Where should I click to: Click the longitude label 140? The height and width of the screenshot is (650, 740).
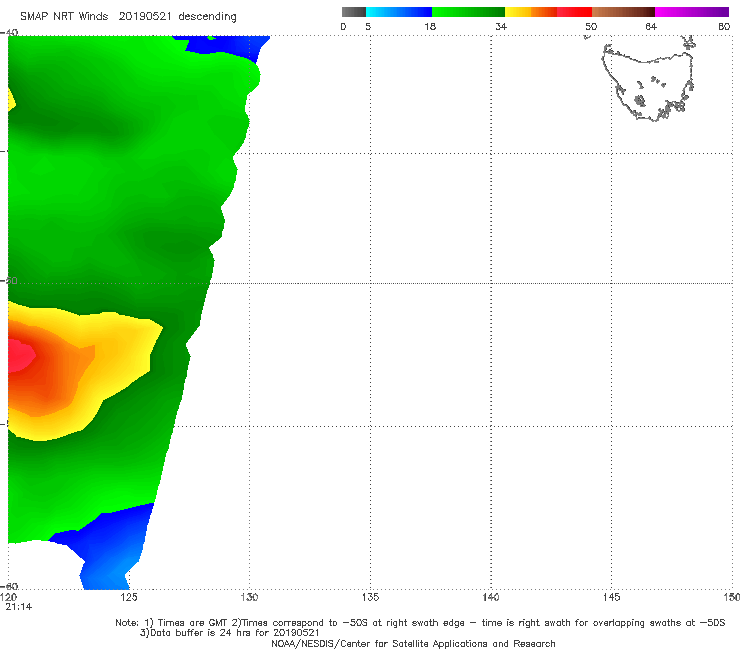point(491,598)
